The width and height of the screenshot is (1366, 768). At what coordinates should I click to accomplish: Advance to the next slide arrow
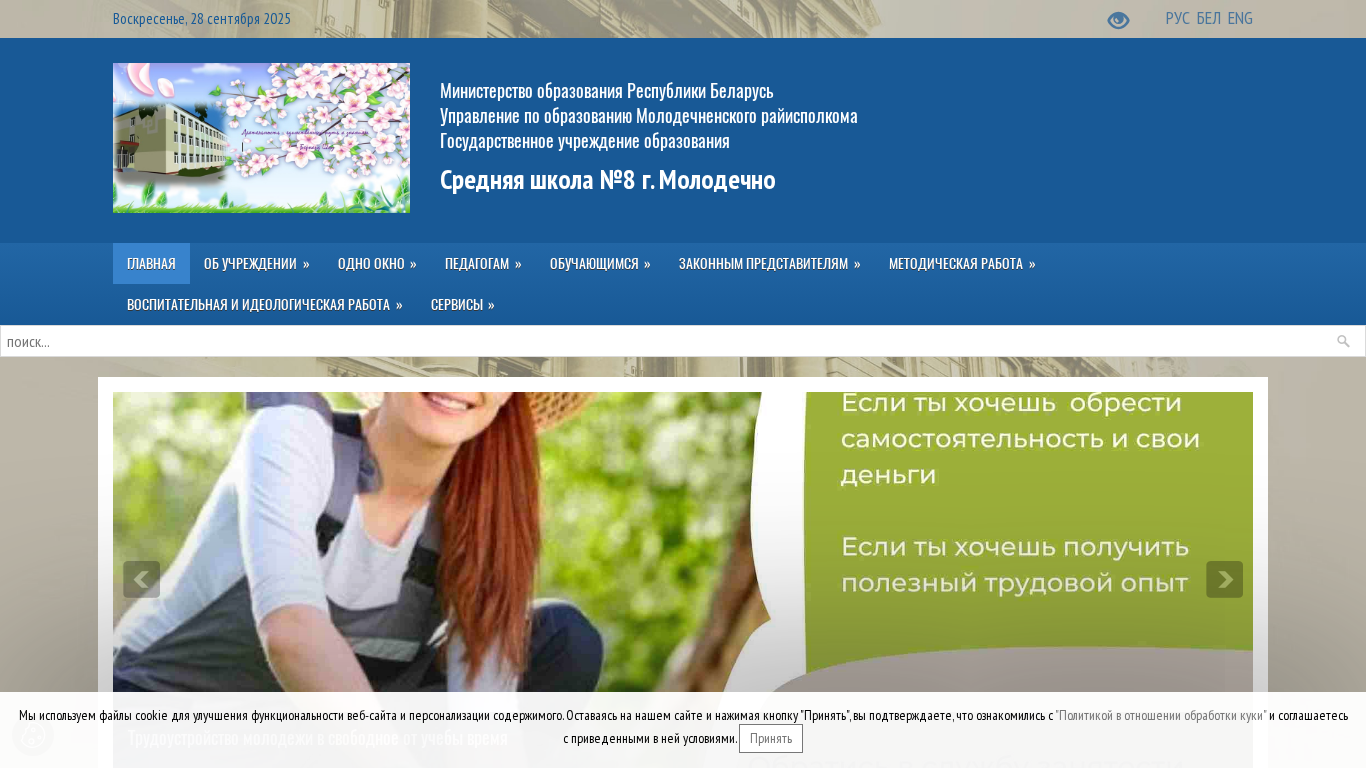(x=1224, y=579)
